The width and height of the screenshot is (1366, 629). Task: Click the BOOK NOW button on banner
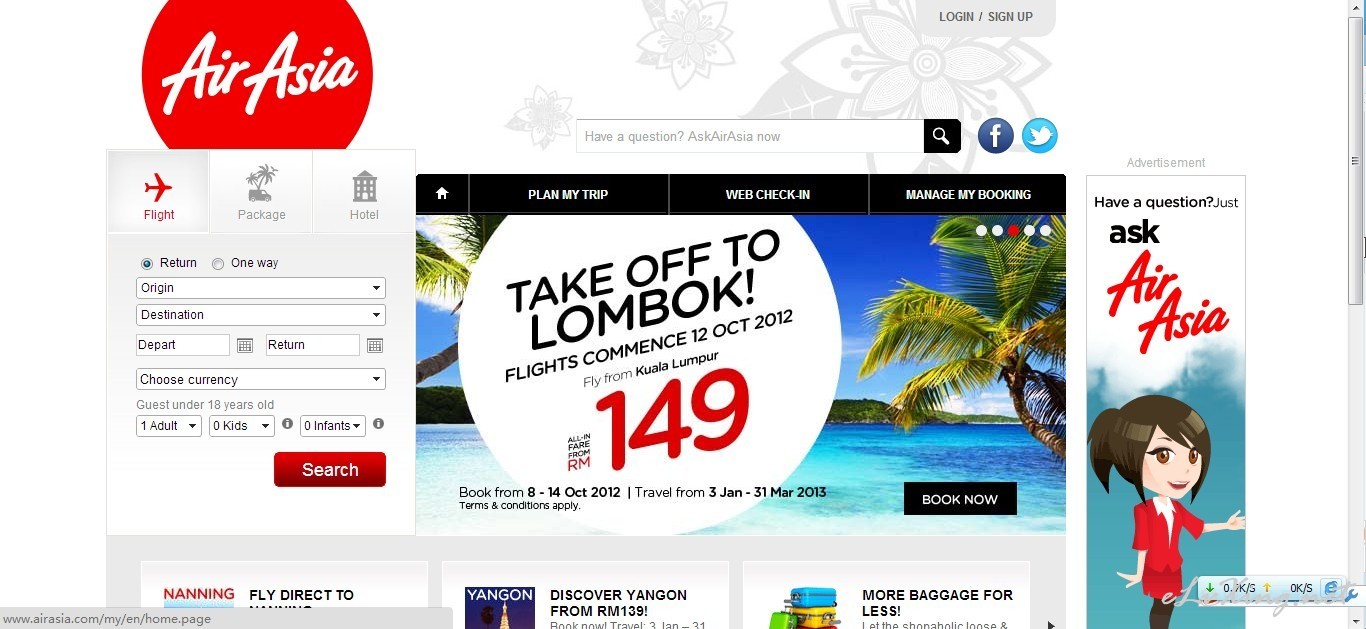[960, 499]
